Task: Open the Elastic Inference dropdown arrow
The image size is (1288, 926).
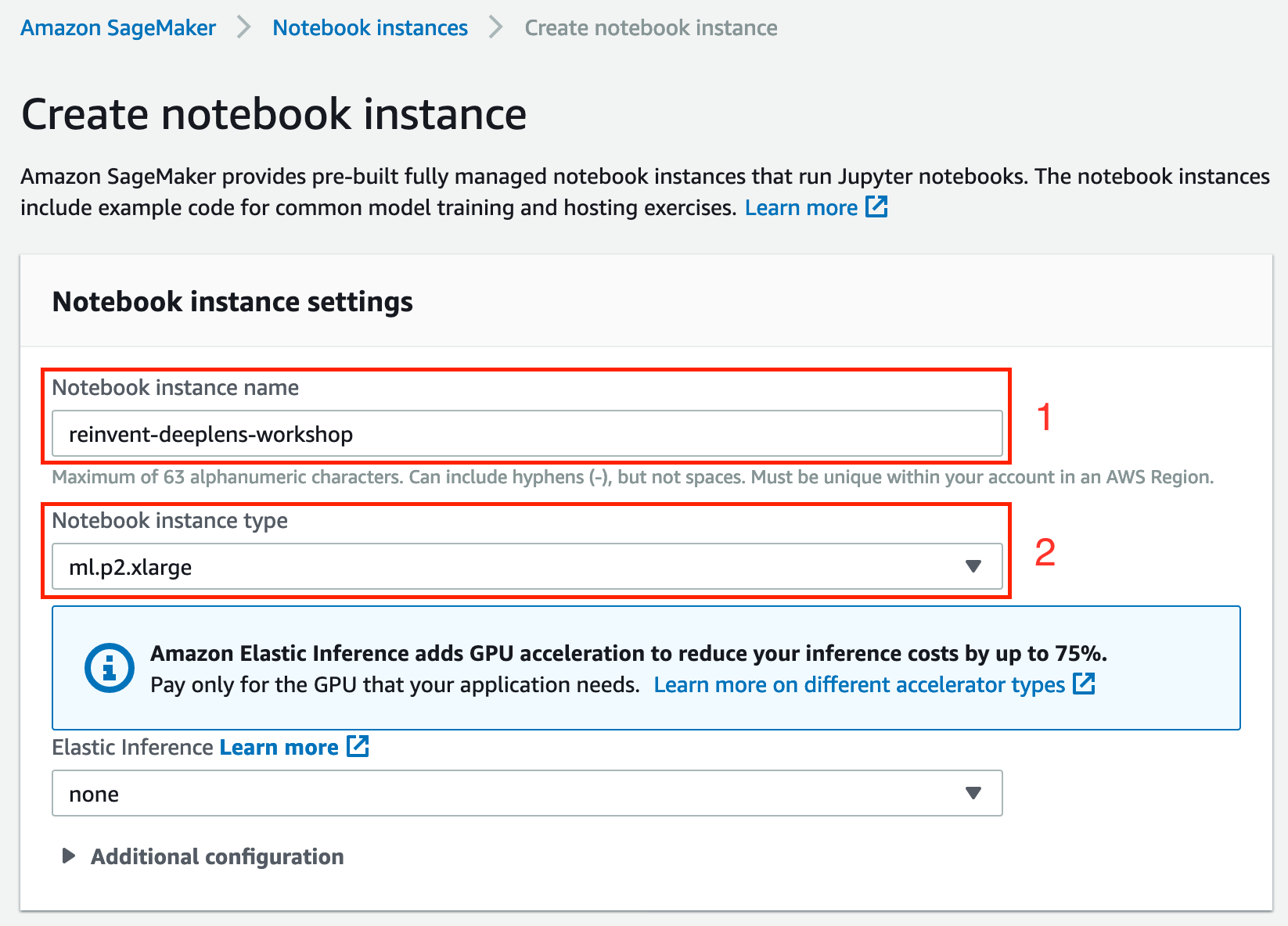Action: [973, 793]
